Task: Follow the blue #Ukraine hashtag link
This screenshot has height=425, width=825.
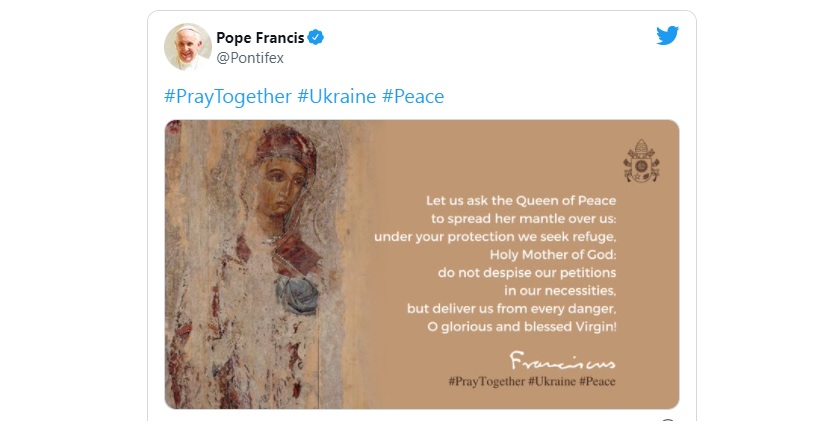Action: [x=337, y=97]
